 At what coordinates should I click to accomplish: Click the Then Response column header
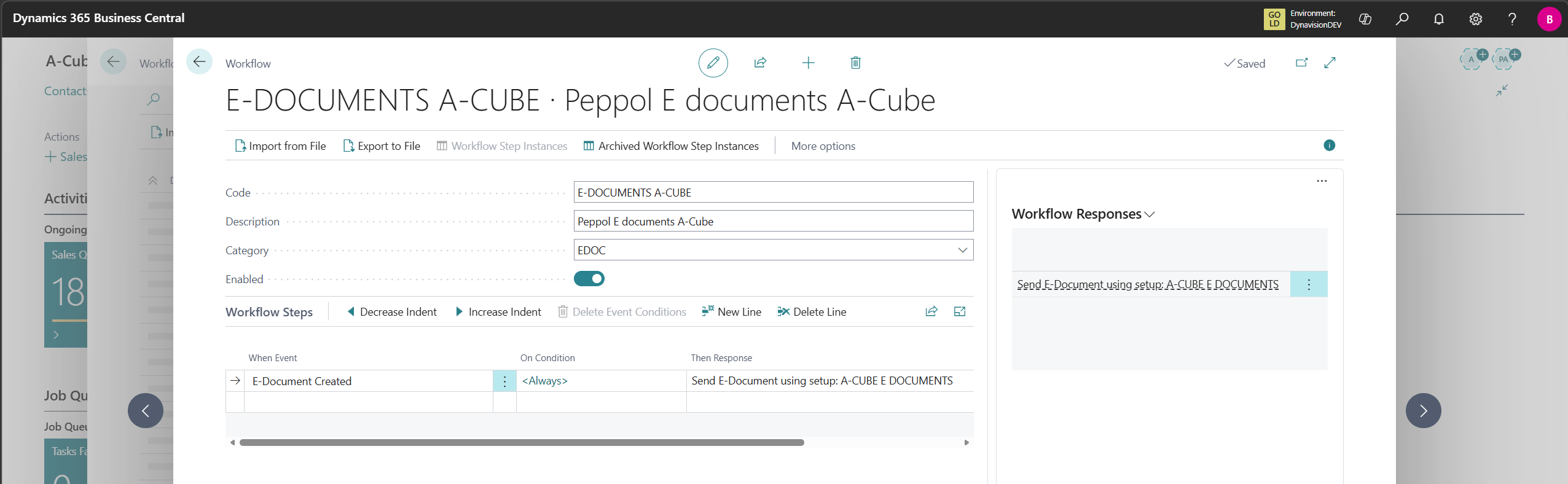click(x=721, y=358)
